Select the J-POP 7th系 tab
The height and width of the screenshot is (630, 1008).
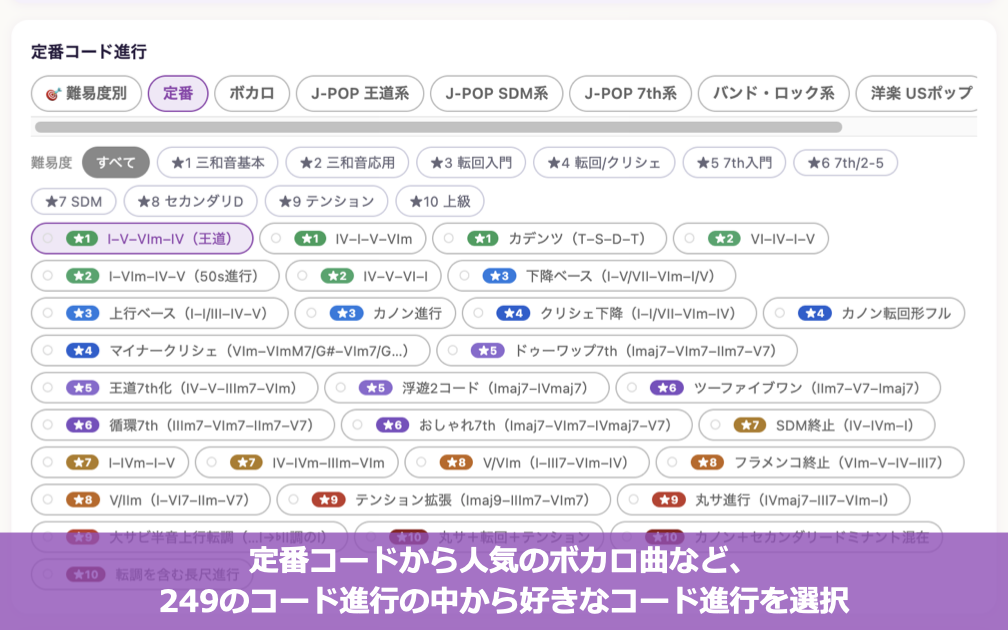click(631, 94)
